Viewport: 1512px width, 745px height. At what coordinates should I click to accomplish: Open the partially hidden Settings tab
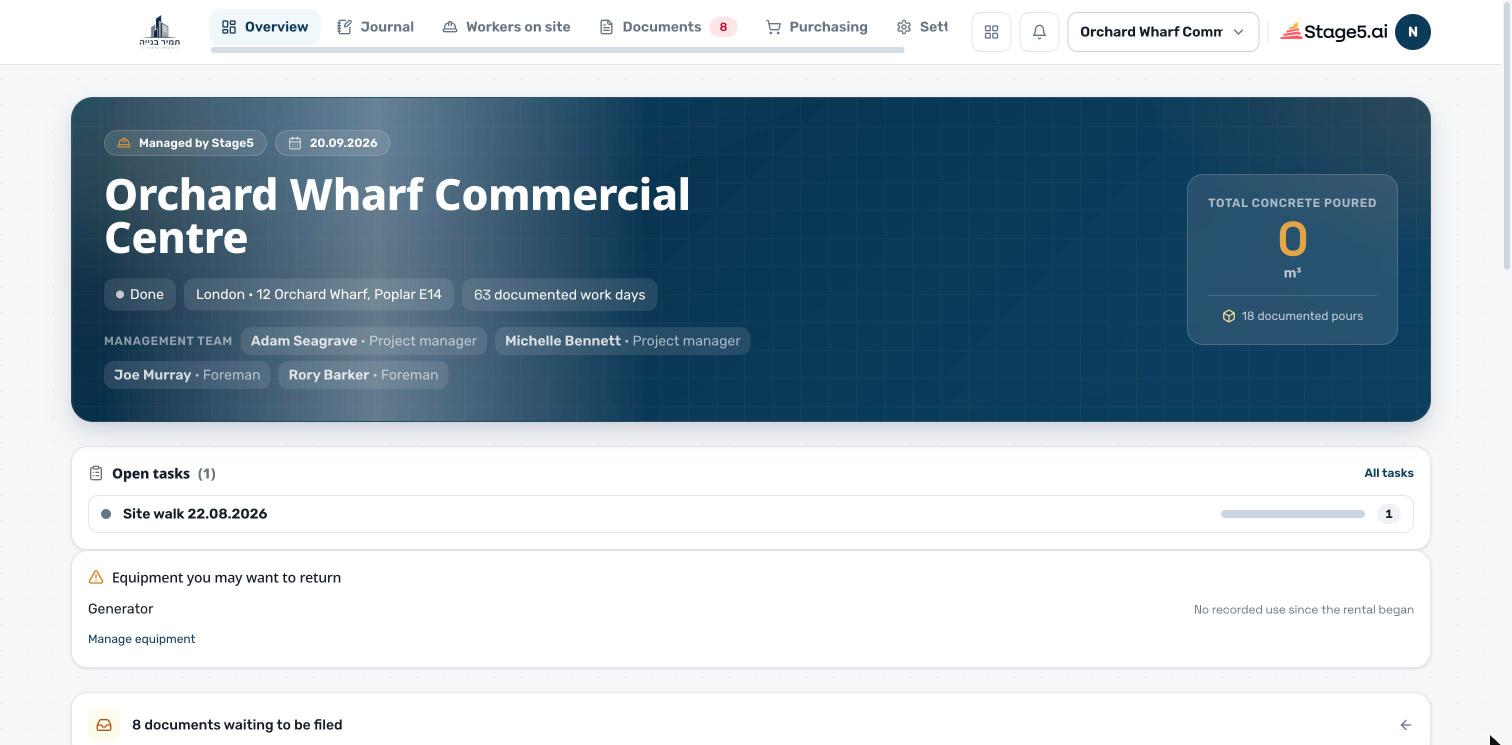coord(922,27)
